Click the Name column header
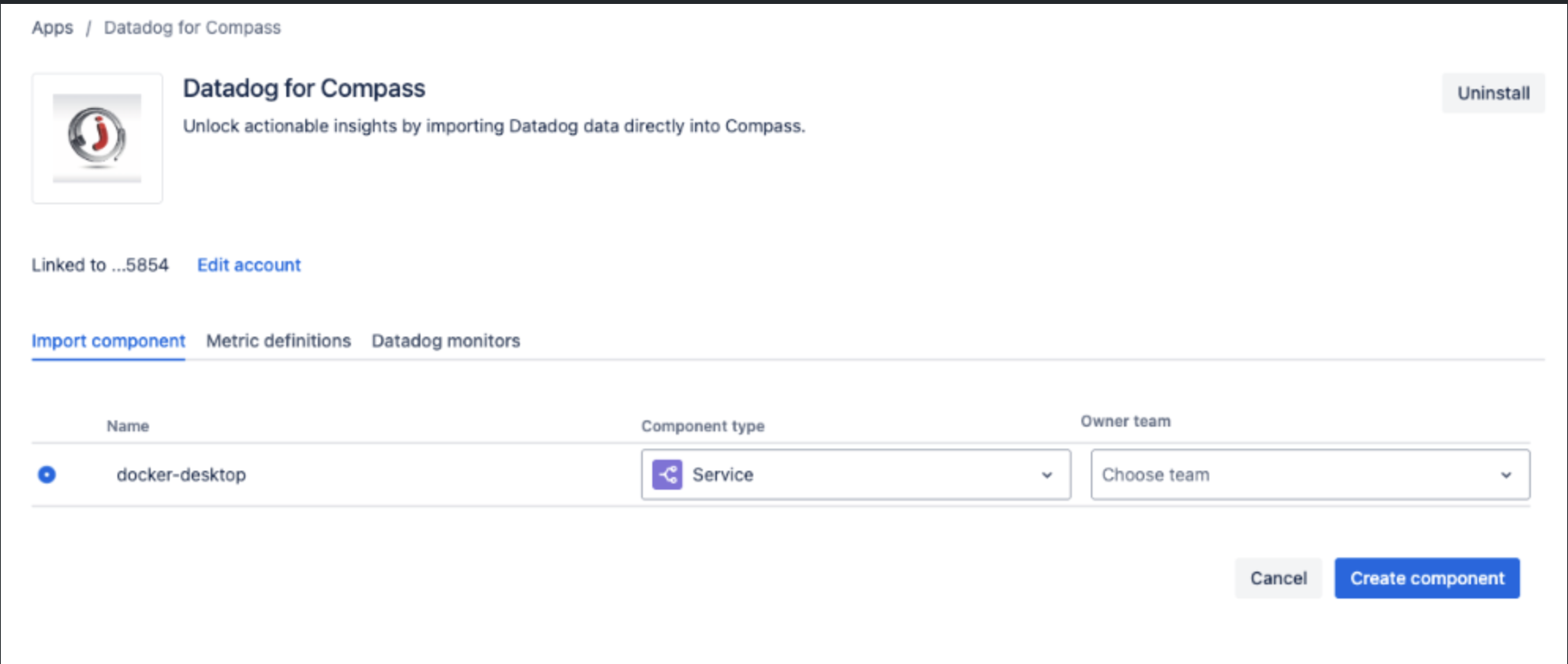Image resolution: width=1568 pixels, height=664 pixels. point(128,426)
